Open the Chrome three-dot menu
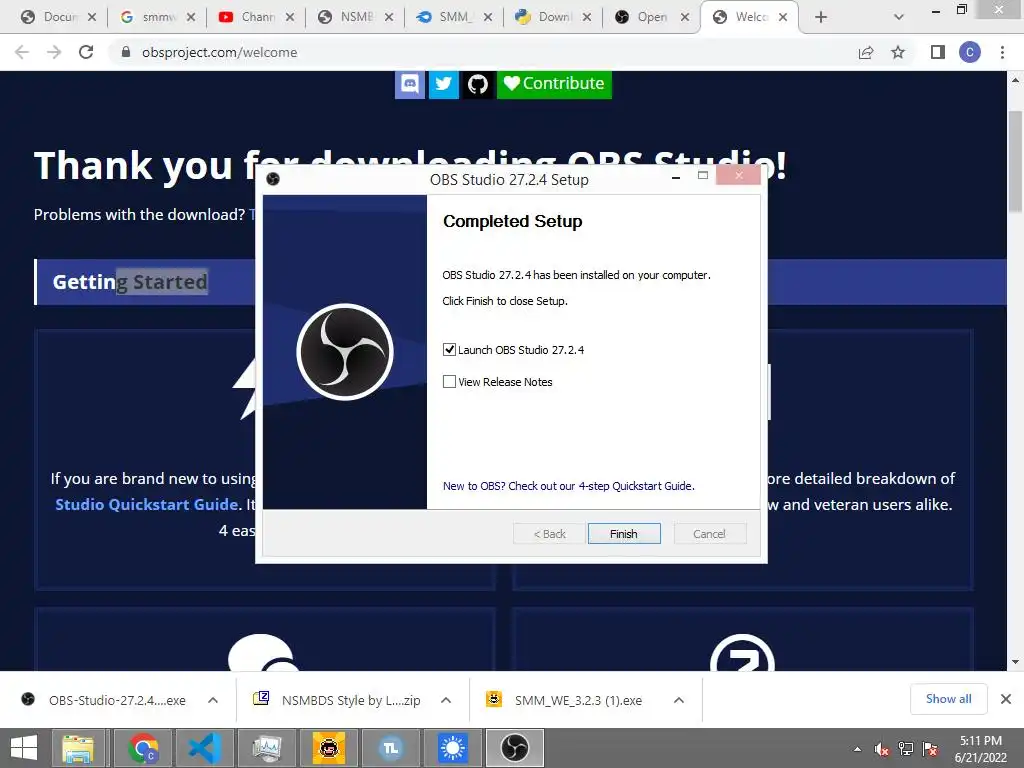Image resolution: width=1024 pixels, height=768 pixels. (x=1002, y=52)
